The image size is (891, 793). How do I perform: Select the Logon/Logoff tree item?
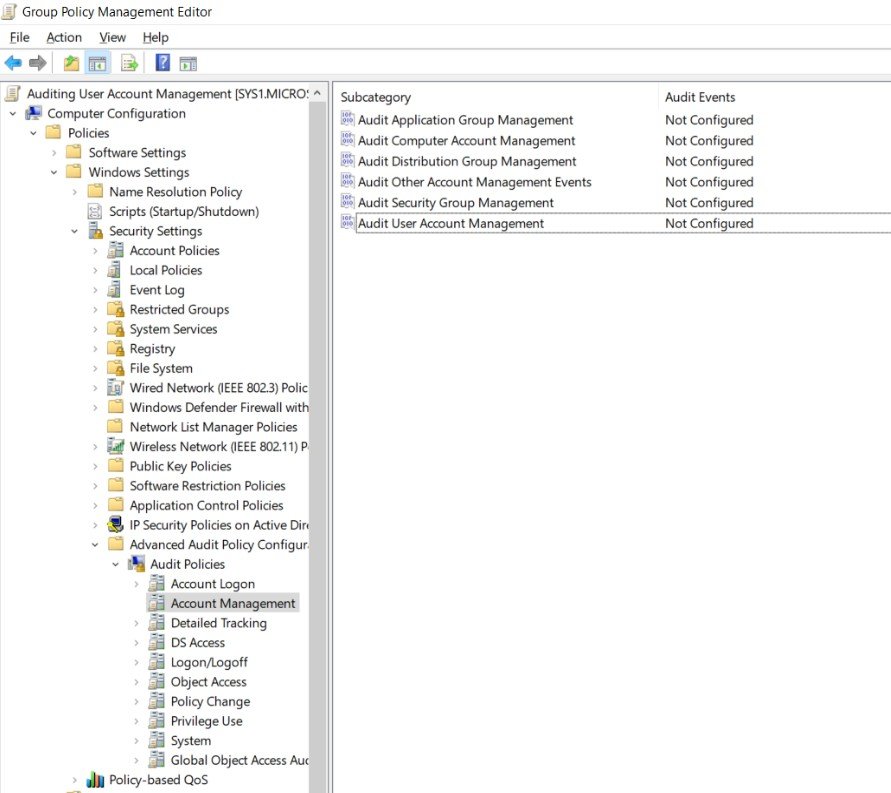(209, 662)
